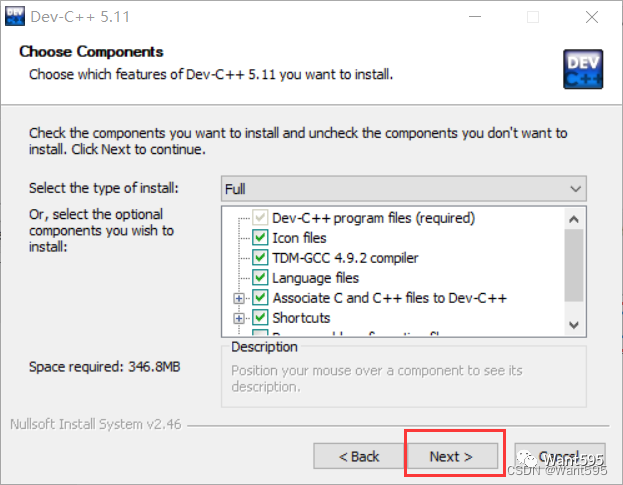Viewport: 623px width, 485px height.
Task: Expand the Associate C and C++ files node
Action: pyautogui.click(x=239, y=298)
